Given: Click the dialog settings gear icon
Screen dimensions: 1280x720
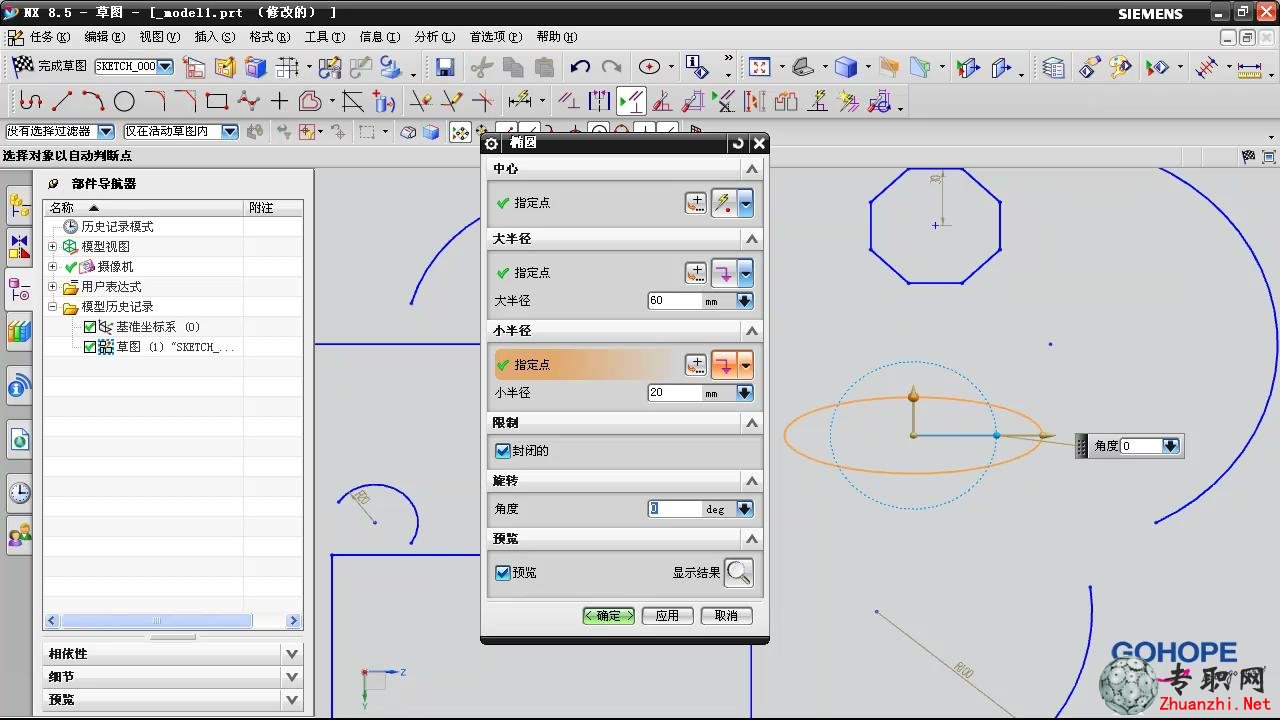Looking at the screenshot, I should coord(491,144).
